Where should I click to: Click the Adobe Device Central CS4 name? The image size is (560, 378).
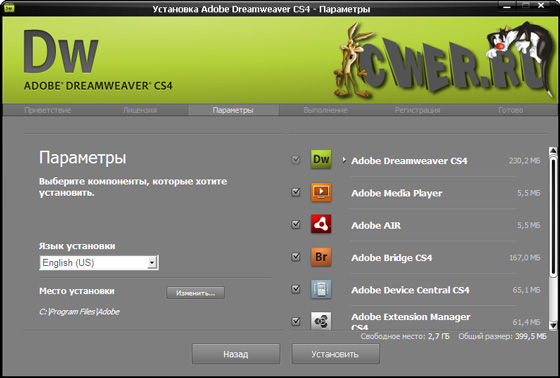[410, 290]
